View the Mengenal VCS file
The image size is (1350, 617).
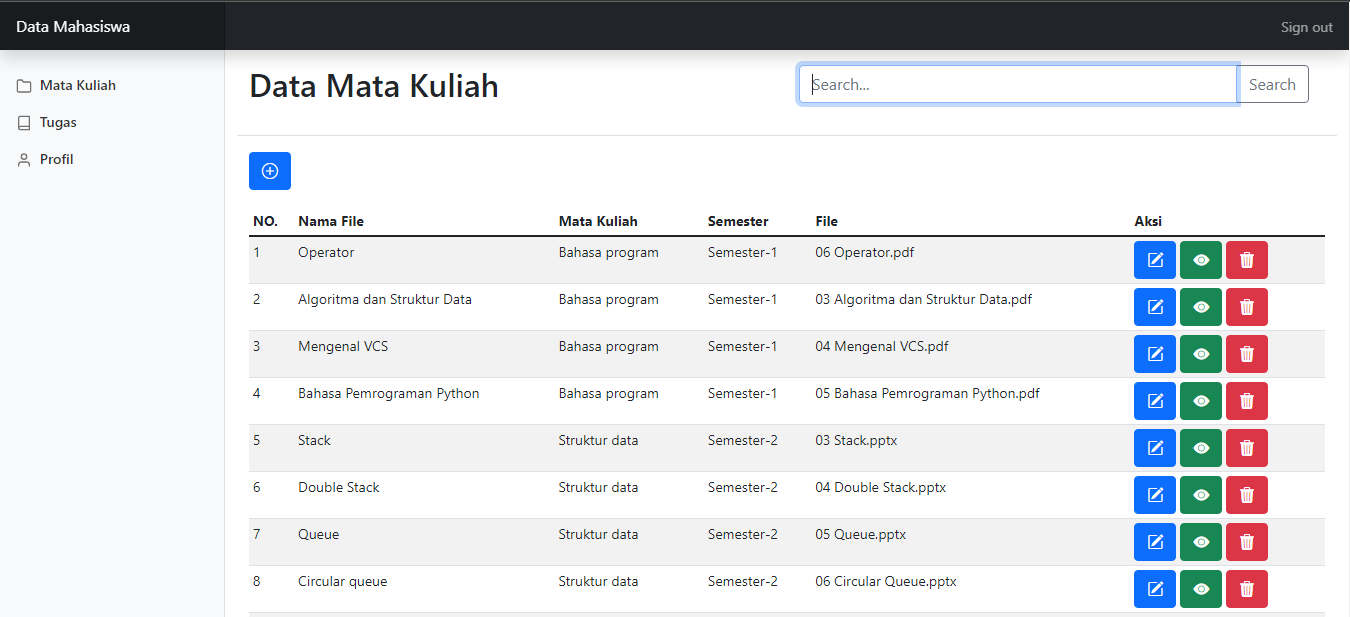coord(1201,354)
